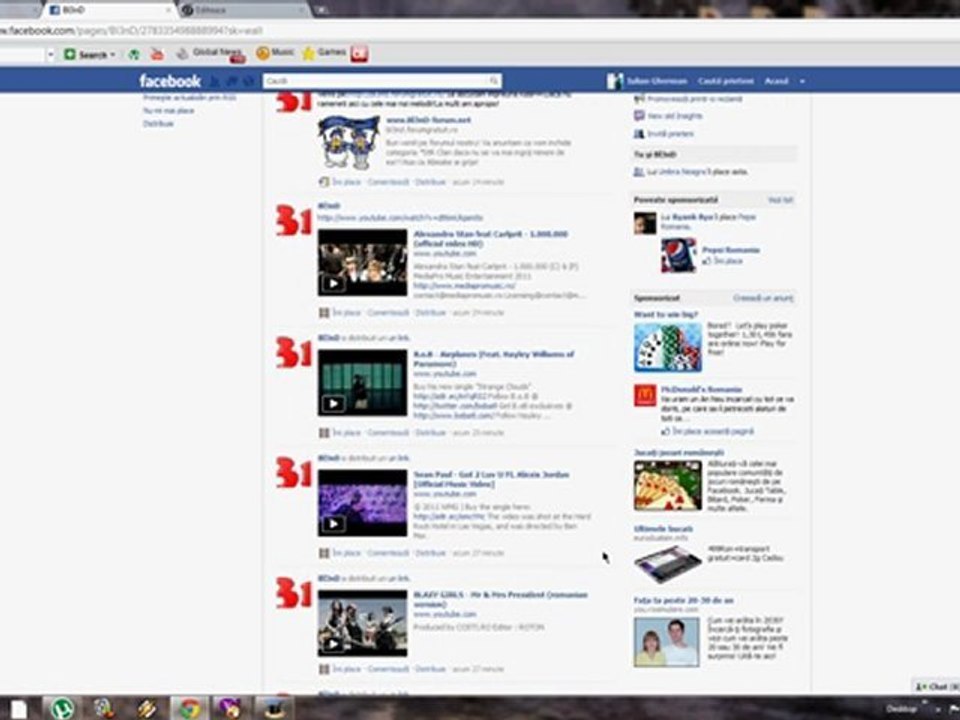The image size is (960, 720).
Task: Click 'Acasă' in Facebook header
Action: pos(776,81)
